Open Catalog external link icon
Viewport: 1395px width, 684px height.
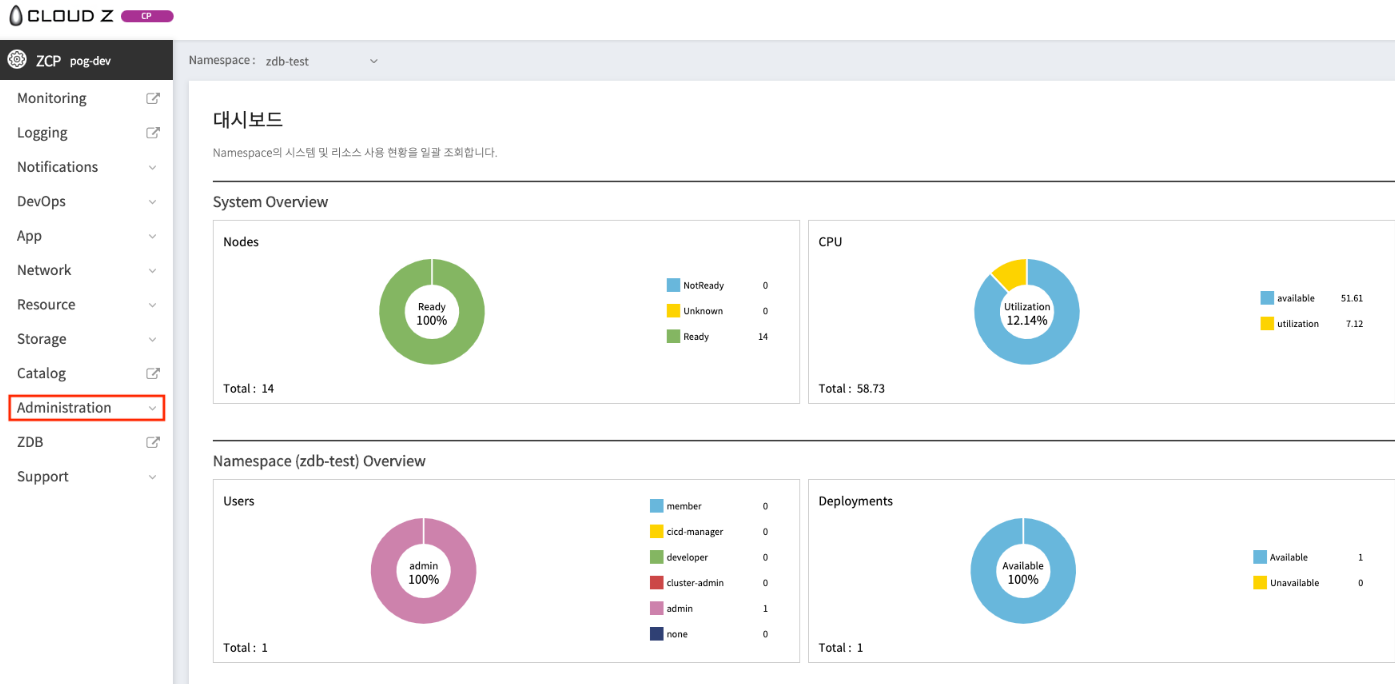153,373
